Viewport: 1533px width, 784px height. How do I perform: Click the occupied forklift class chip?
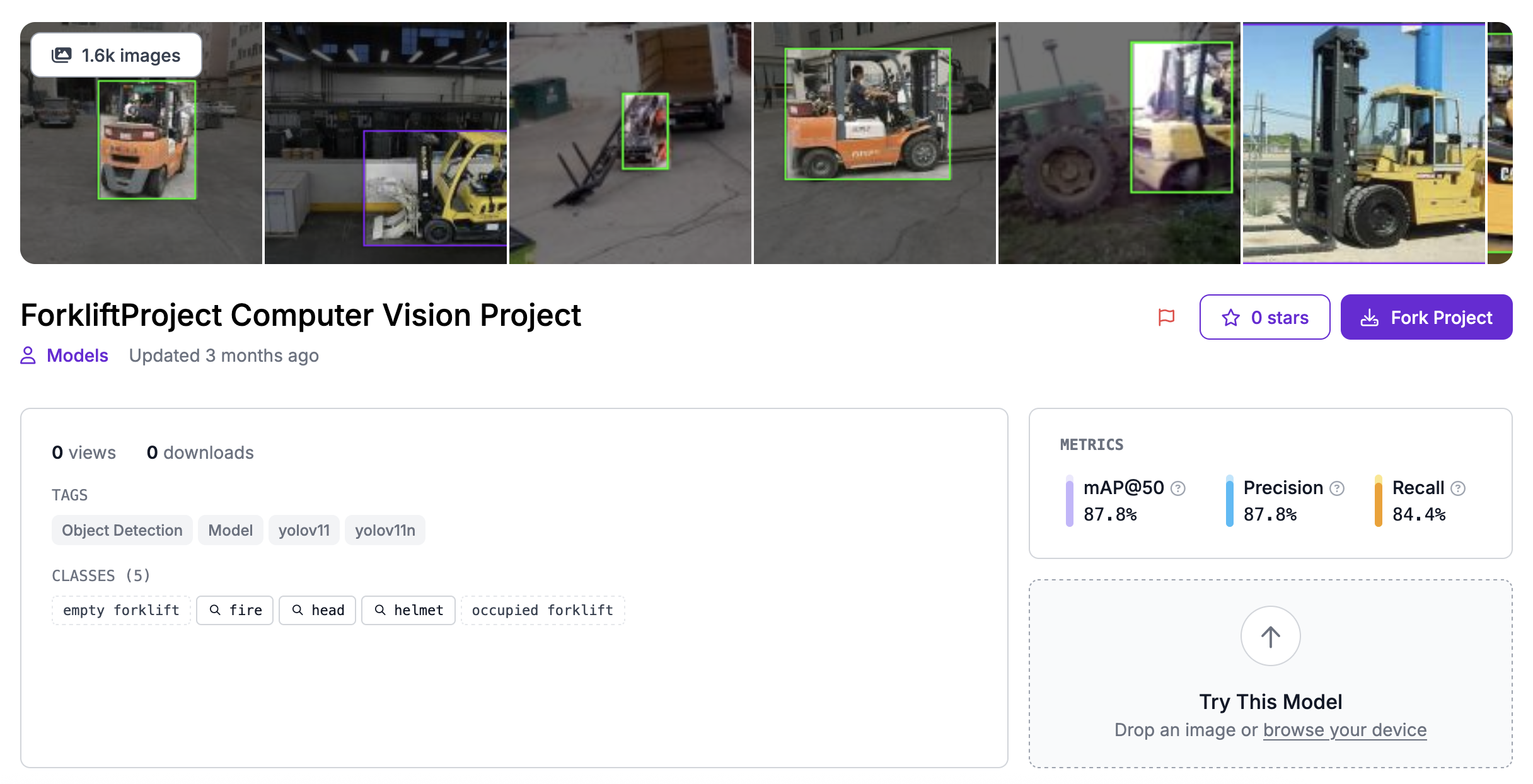pos(542,610)
